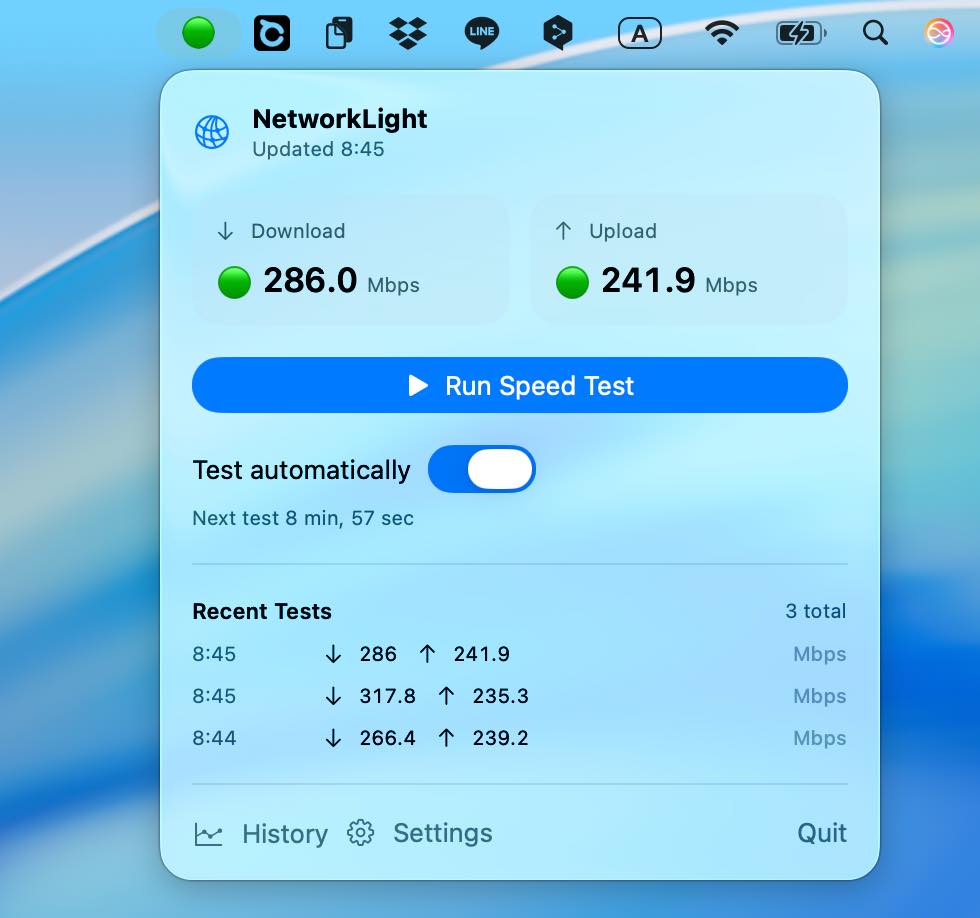
Task: Run Speed Test
Action: pyautogui.click(x=519, y=385)
